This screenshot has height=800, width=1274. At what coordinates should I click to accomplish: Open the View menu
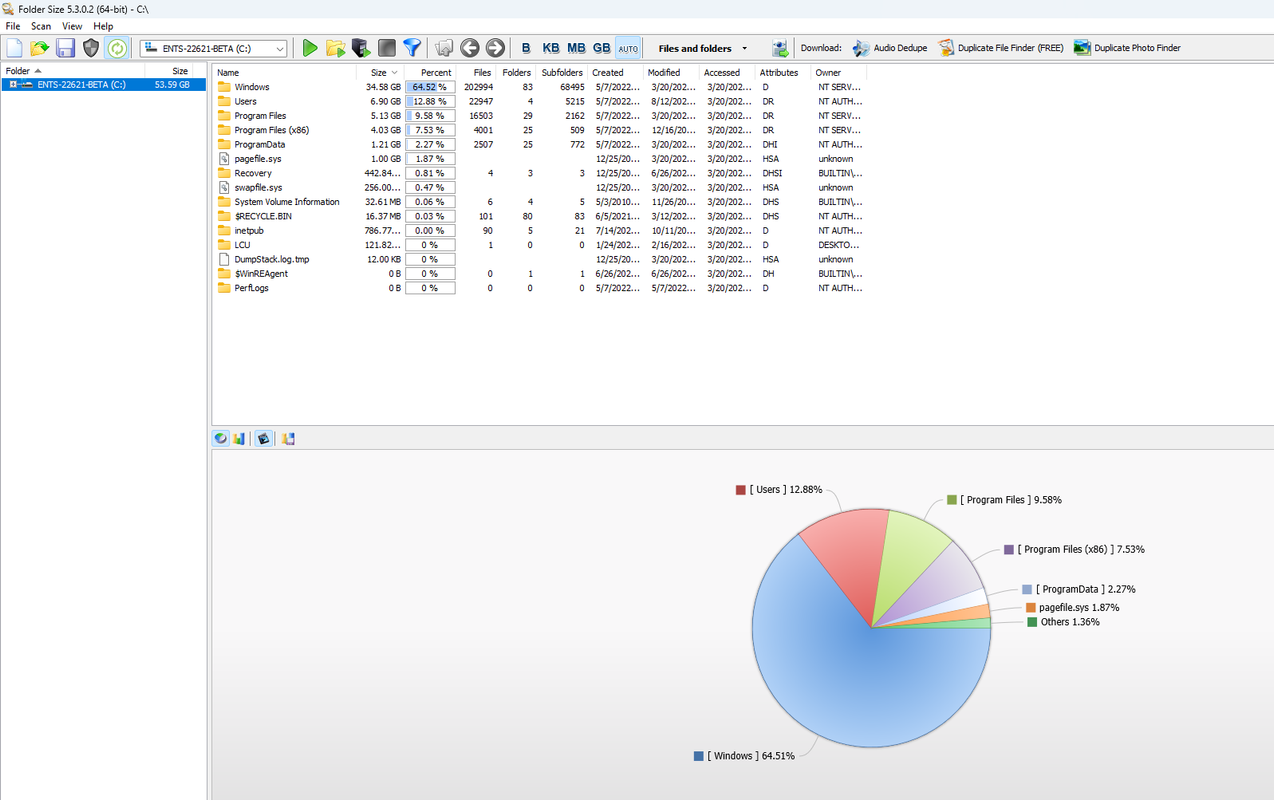[72, 26]
